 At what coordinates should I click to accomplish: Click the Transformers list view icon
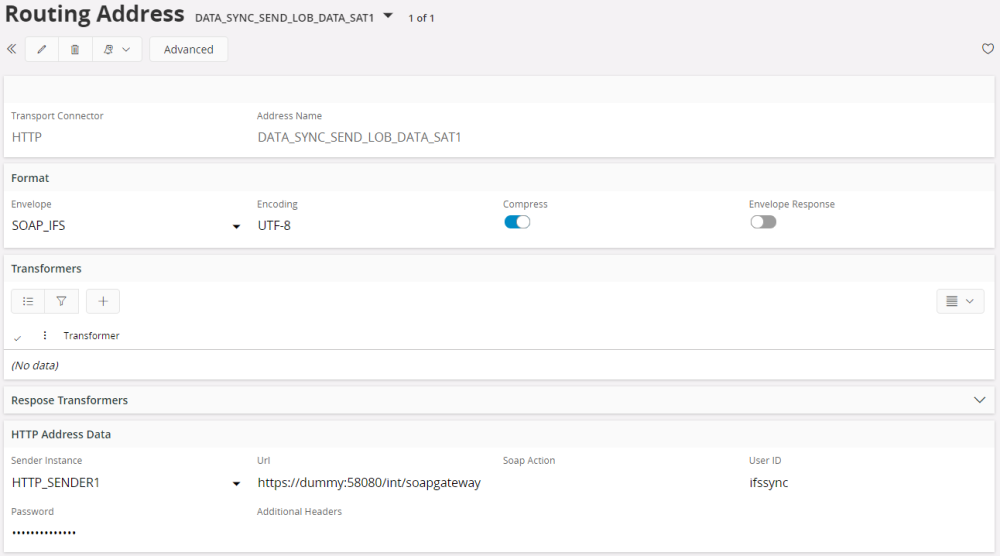tap(28, 301)
